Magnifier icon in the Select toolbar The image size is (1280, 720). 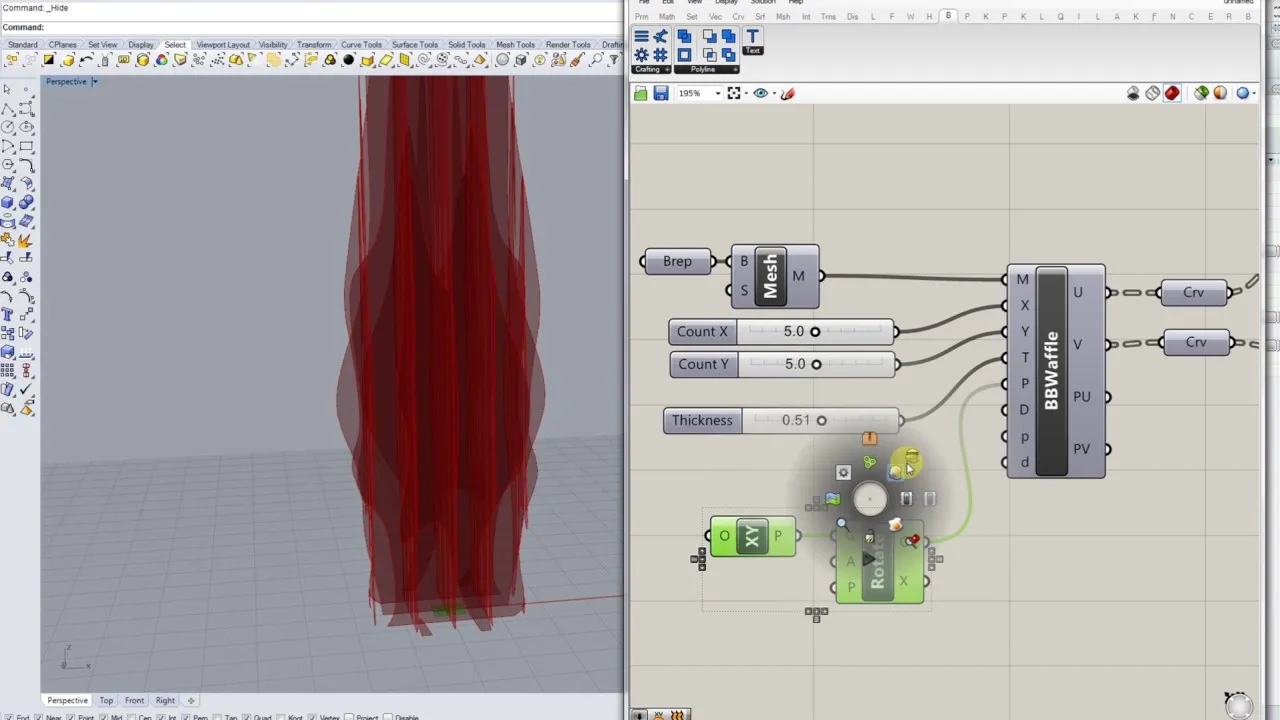597,59
